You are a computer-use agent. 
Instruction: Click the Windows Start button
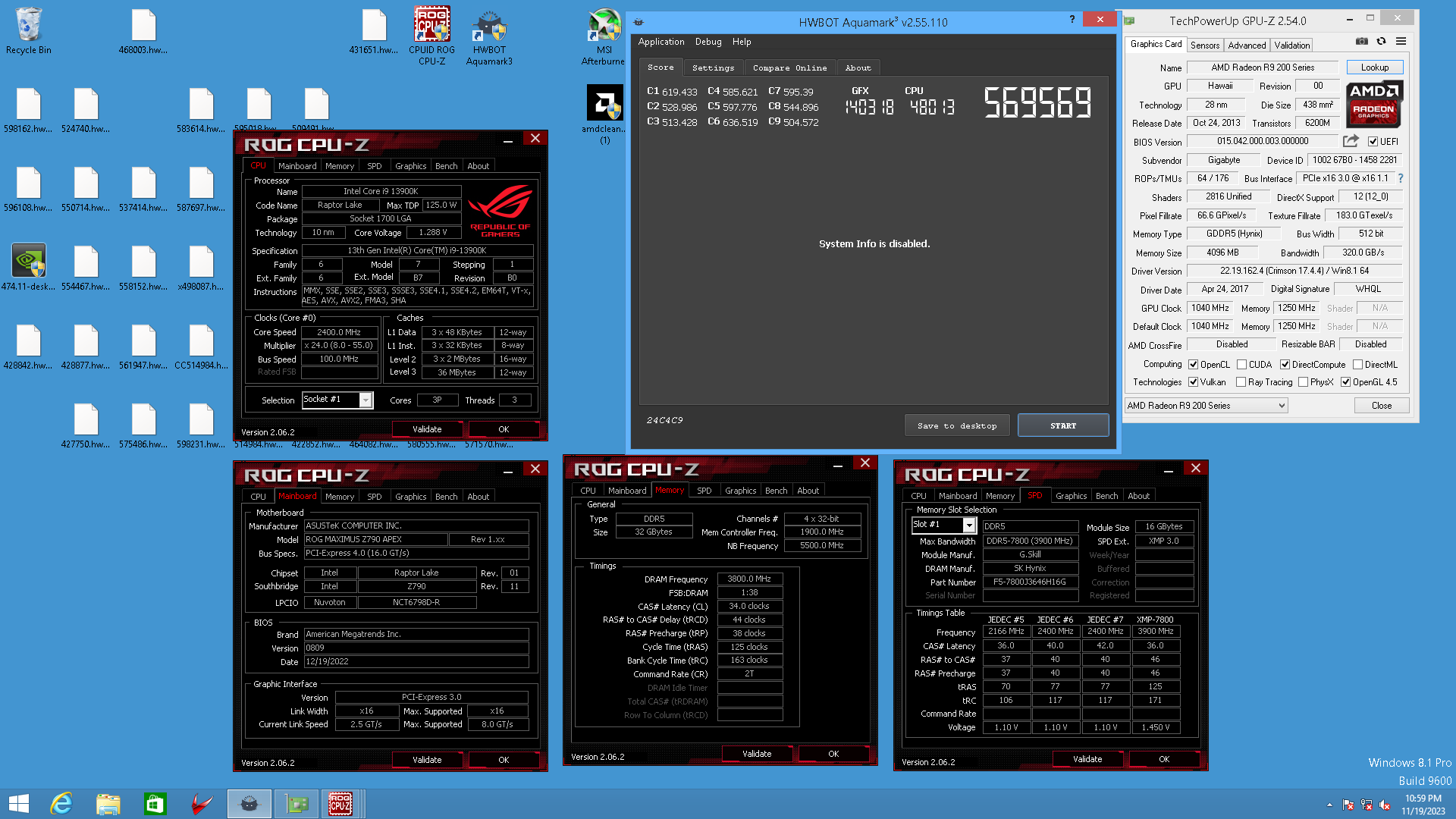19,804
